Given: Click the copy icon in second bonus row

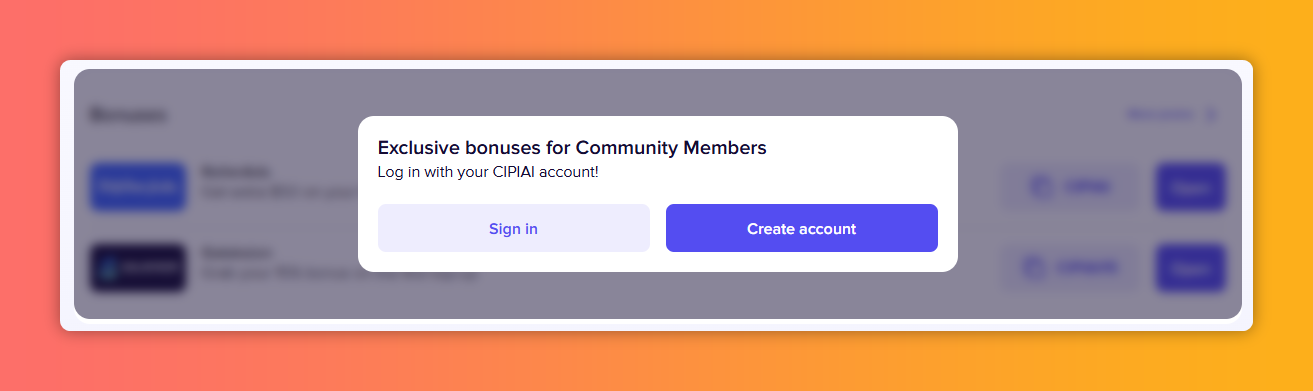Looking at the screenshot, I should (x=1035, y=268).
